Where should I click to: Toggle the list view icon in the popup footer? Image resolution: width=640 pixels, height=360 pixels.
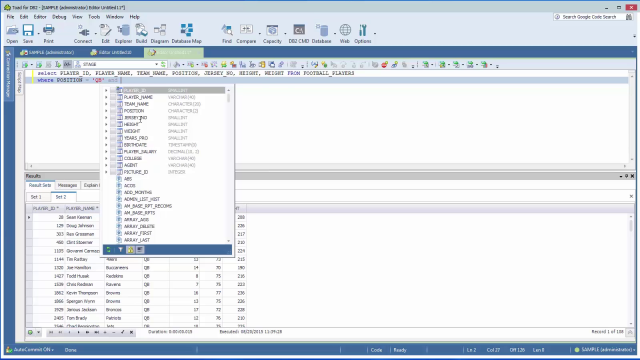pyautogui.click(x=140, y=250)
